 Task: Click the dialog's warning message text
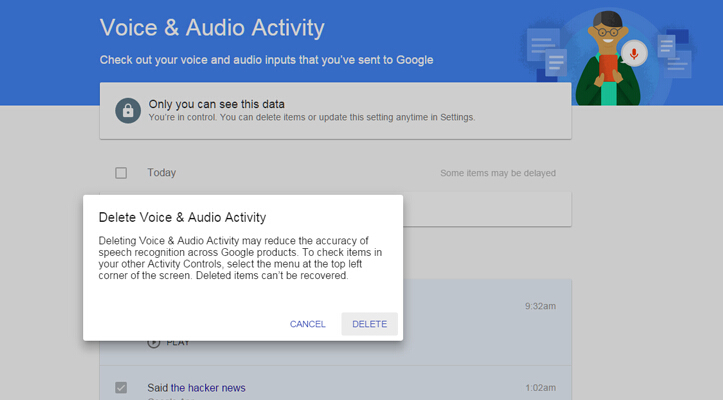point(240,258)
